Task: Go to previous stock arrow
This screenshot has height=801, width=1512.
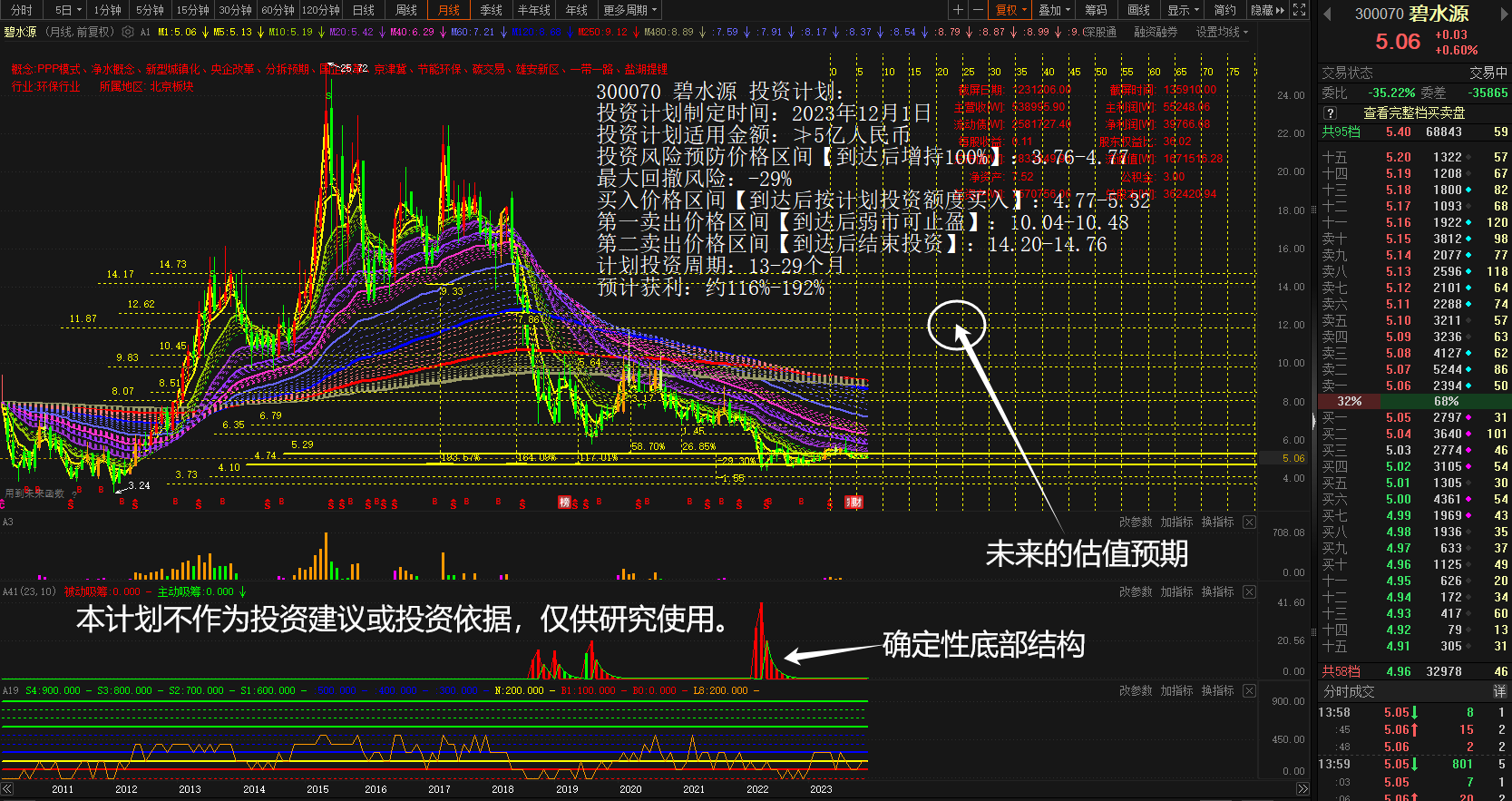Action: pyautogui.click(x=1327, y=14)
